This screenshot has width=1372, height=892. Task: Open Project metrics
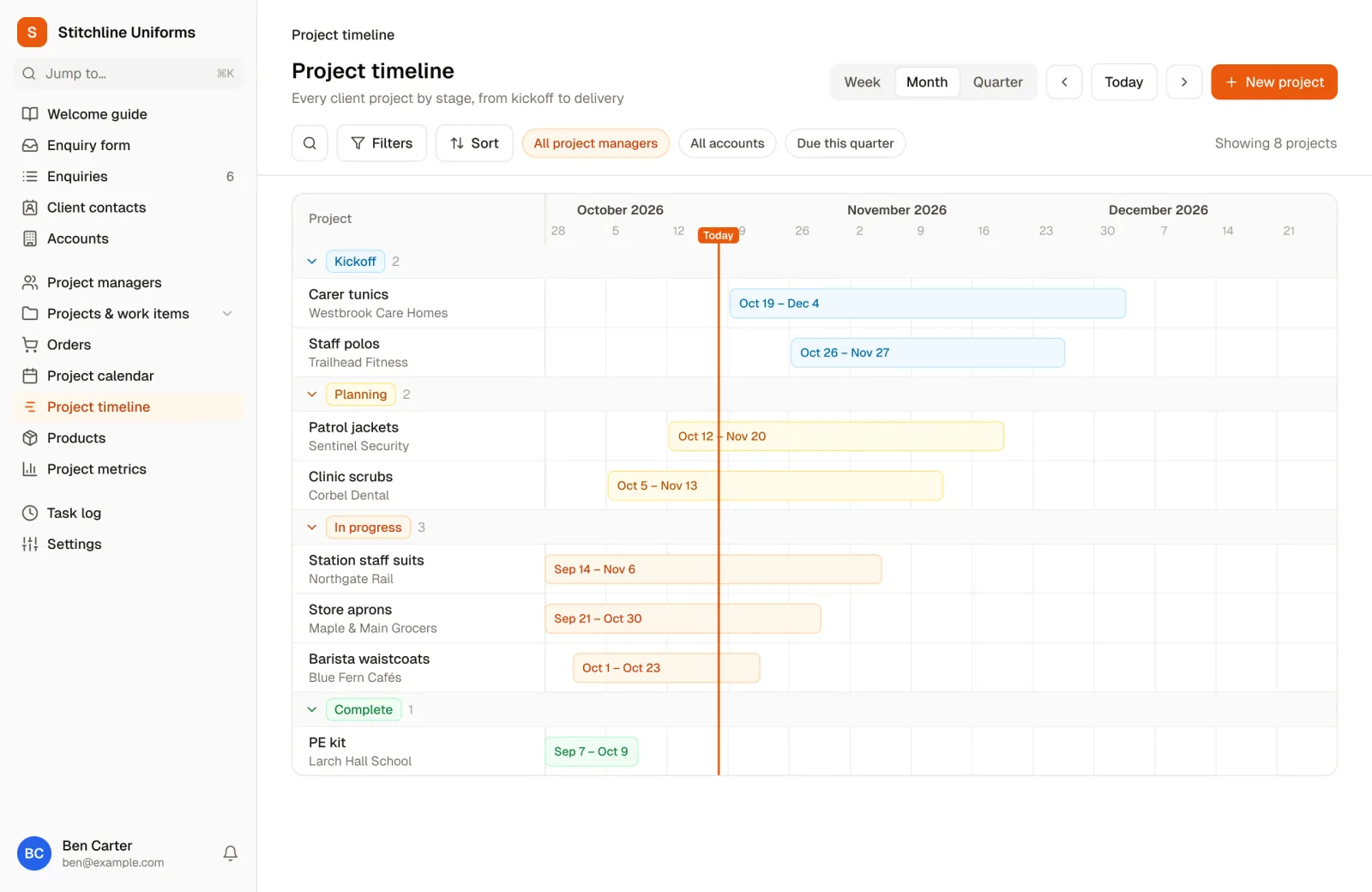[x=129, y=469]
